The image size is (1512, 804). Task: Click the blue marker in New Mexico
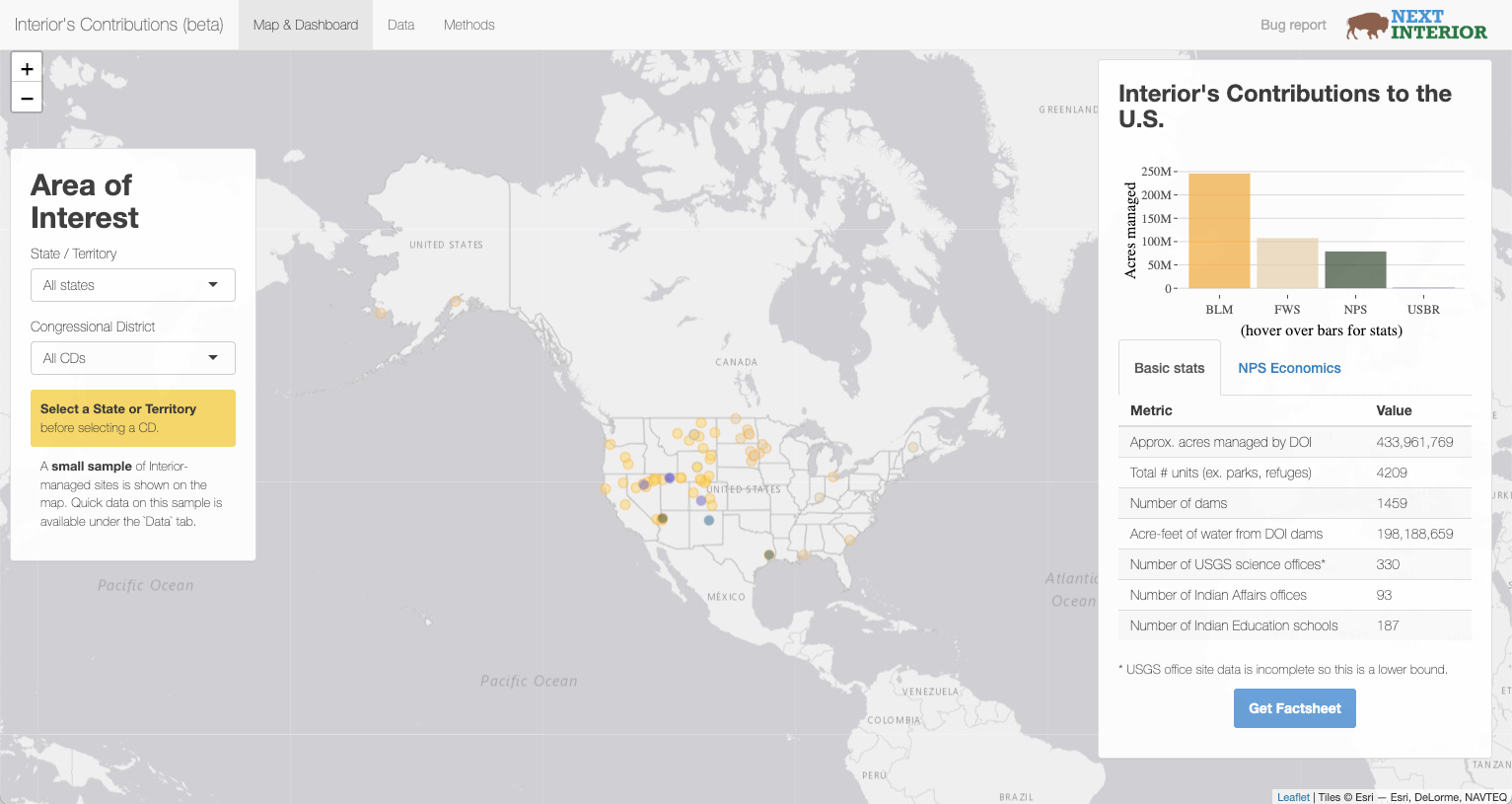(x=709, y=519)
